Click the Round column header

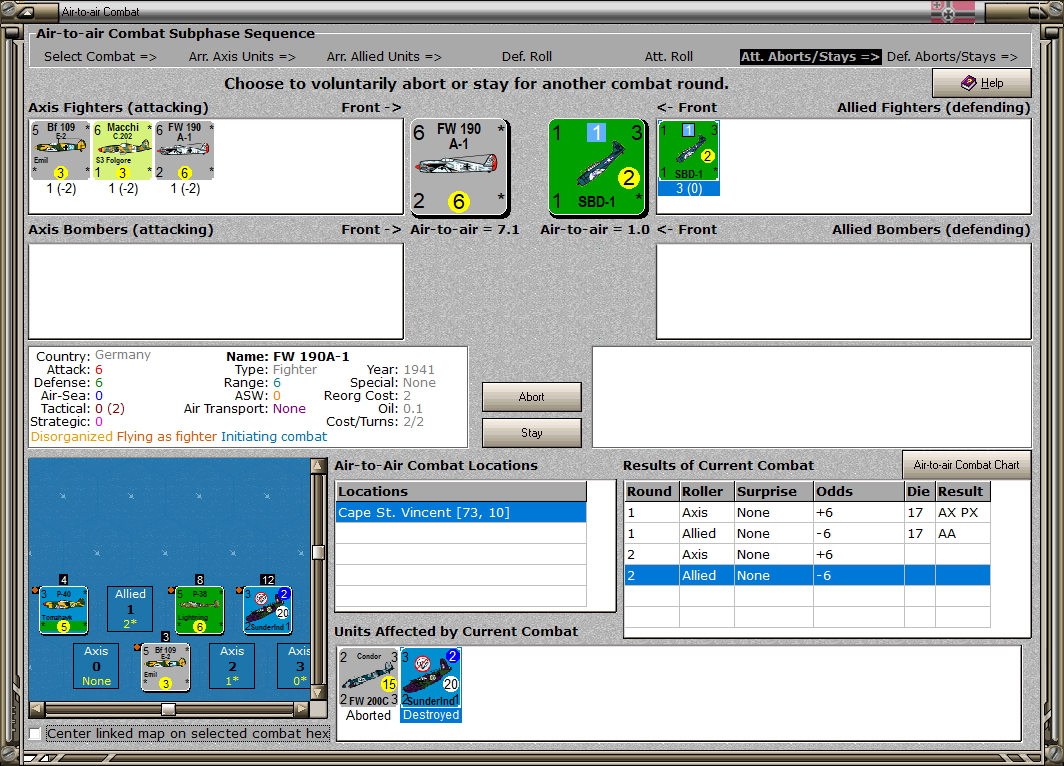point(651,491)
